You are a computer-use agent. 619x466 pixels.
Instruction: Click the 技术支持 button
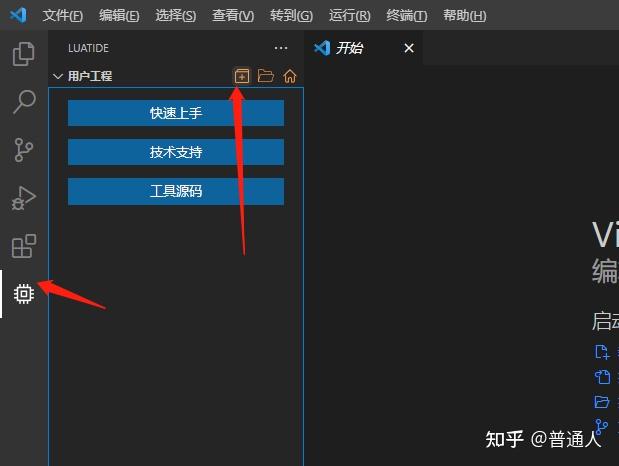click(x=176, y=152)
